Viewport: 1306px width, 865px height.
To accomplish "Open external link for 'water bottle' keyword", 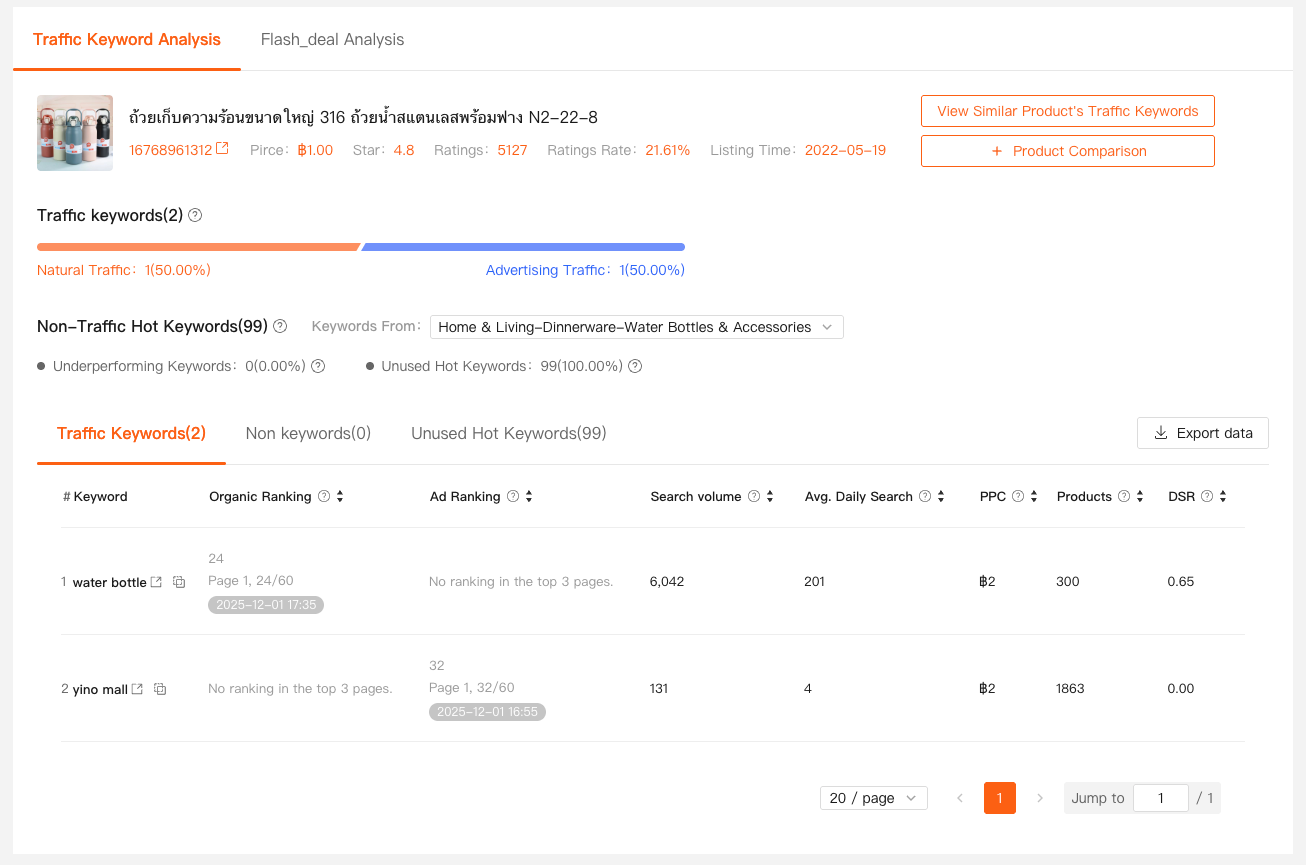I will (156, 582).
